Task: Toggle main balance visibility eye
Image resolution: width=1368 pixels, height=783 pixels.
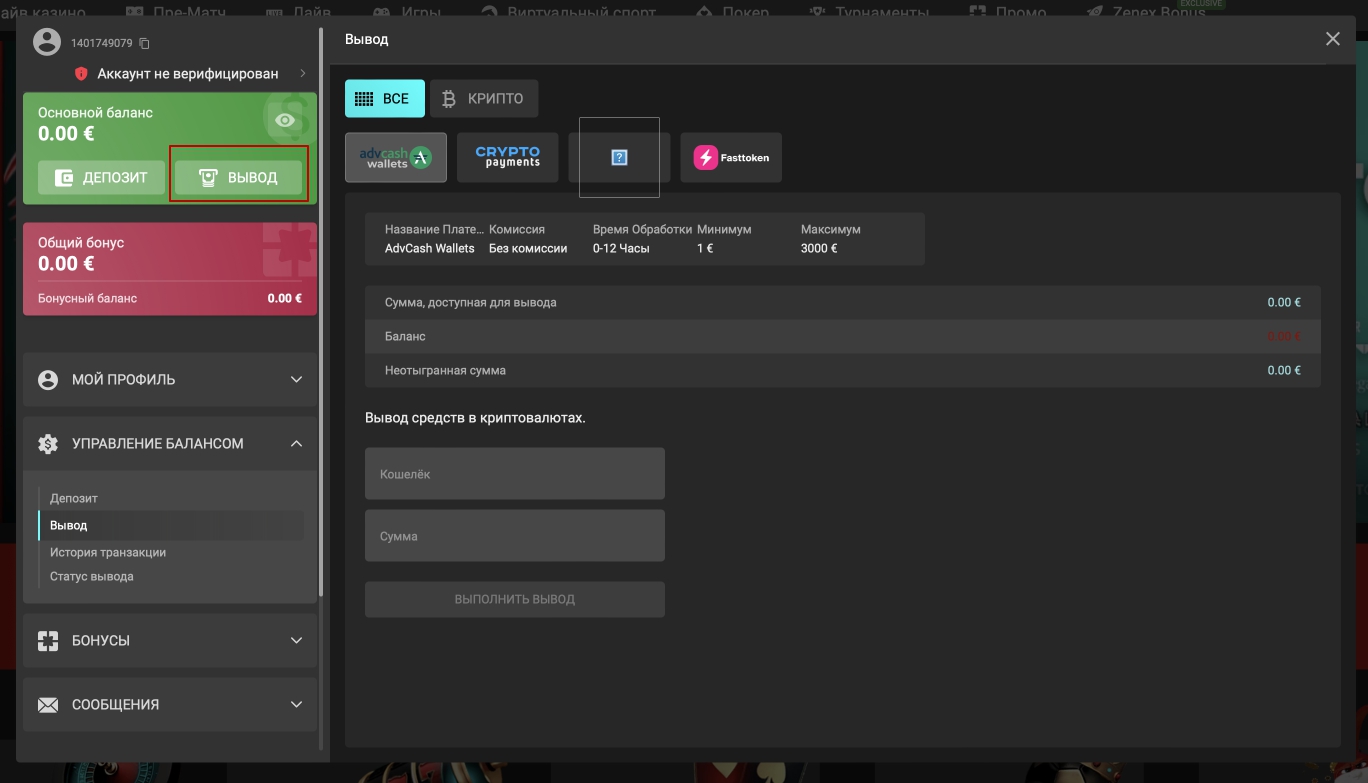Action: pyautogui.click(x=286, y=121)
